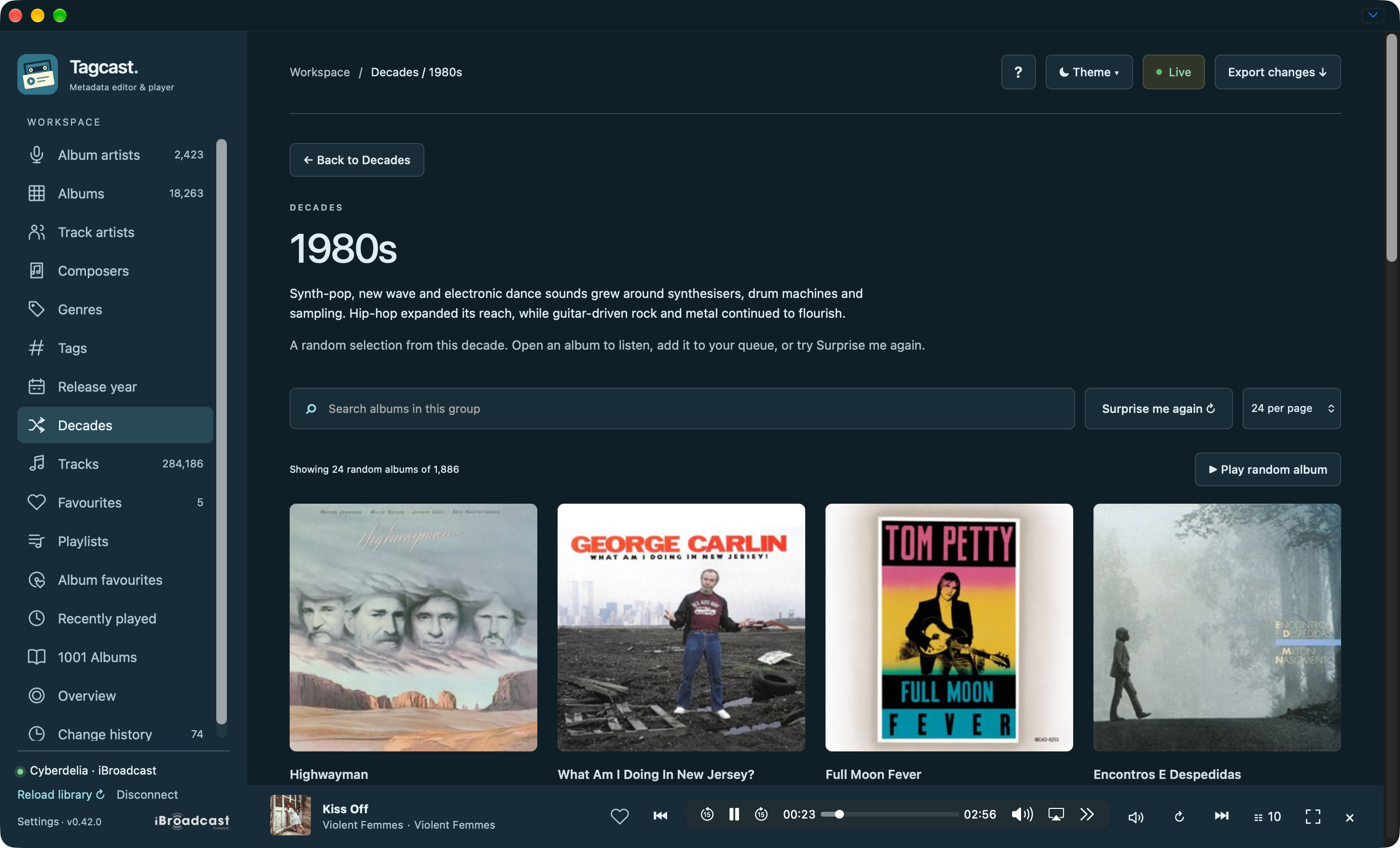Screen dimensions: 1400x848
Task: Expand player options double-chevron
Action: [x=1087, y=815]
